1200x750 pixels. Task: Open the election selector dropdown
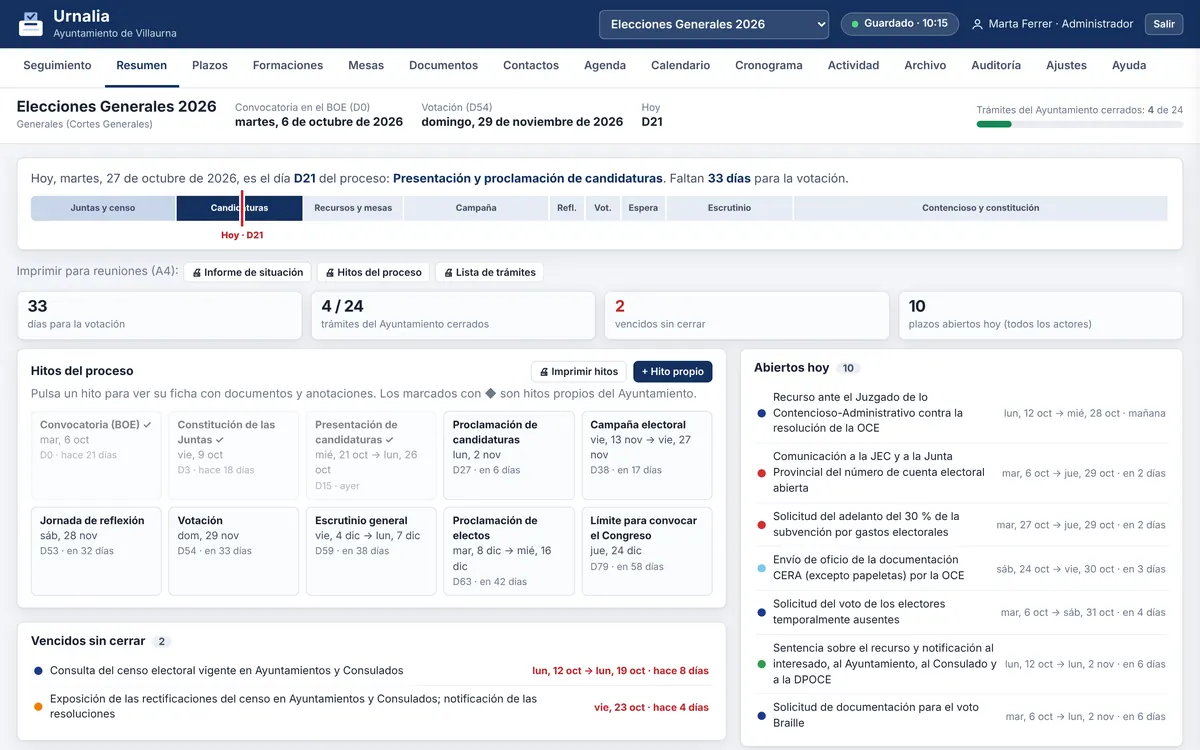click(714, 24)
